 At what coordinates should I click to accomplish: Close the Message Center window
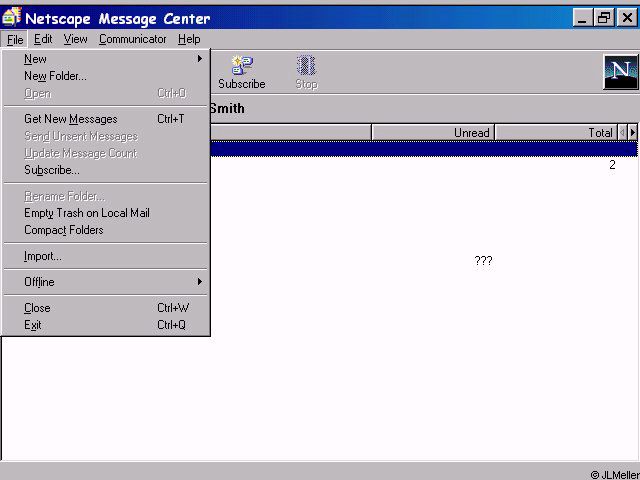(x=627, y=18)
